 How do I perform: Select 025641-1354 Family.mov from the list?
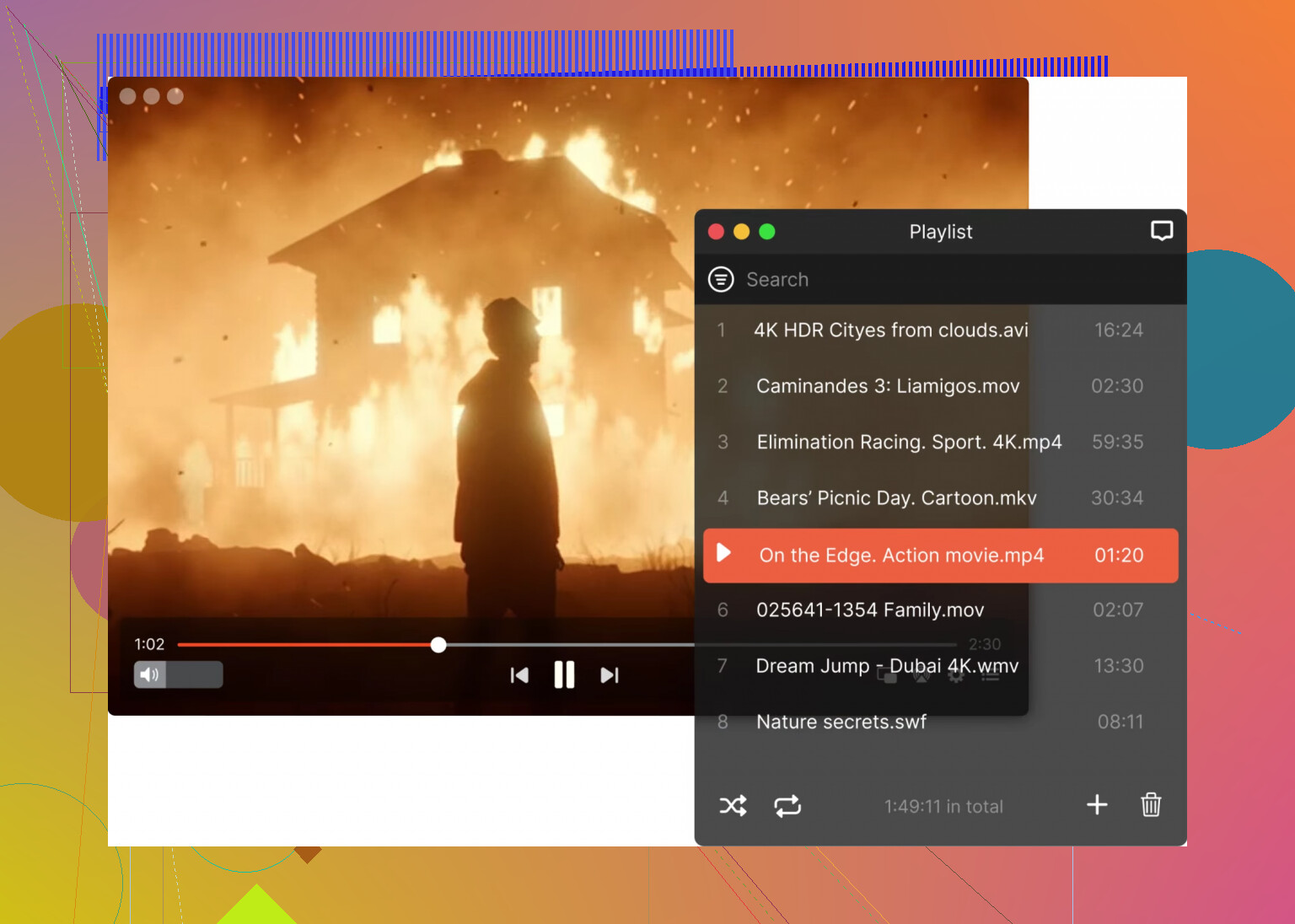[x=870, y=610]
